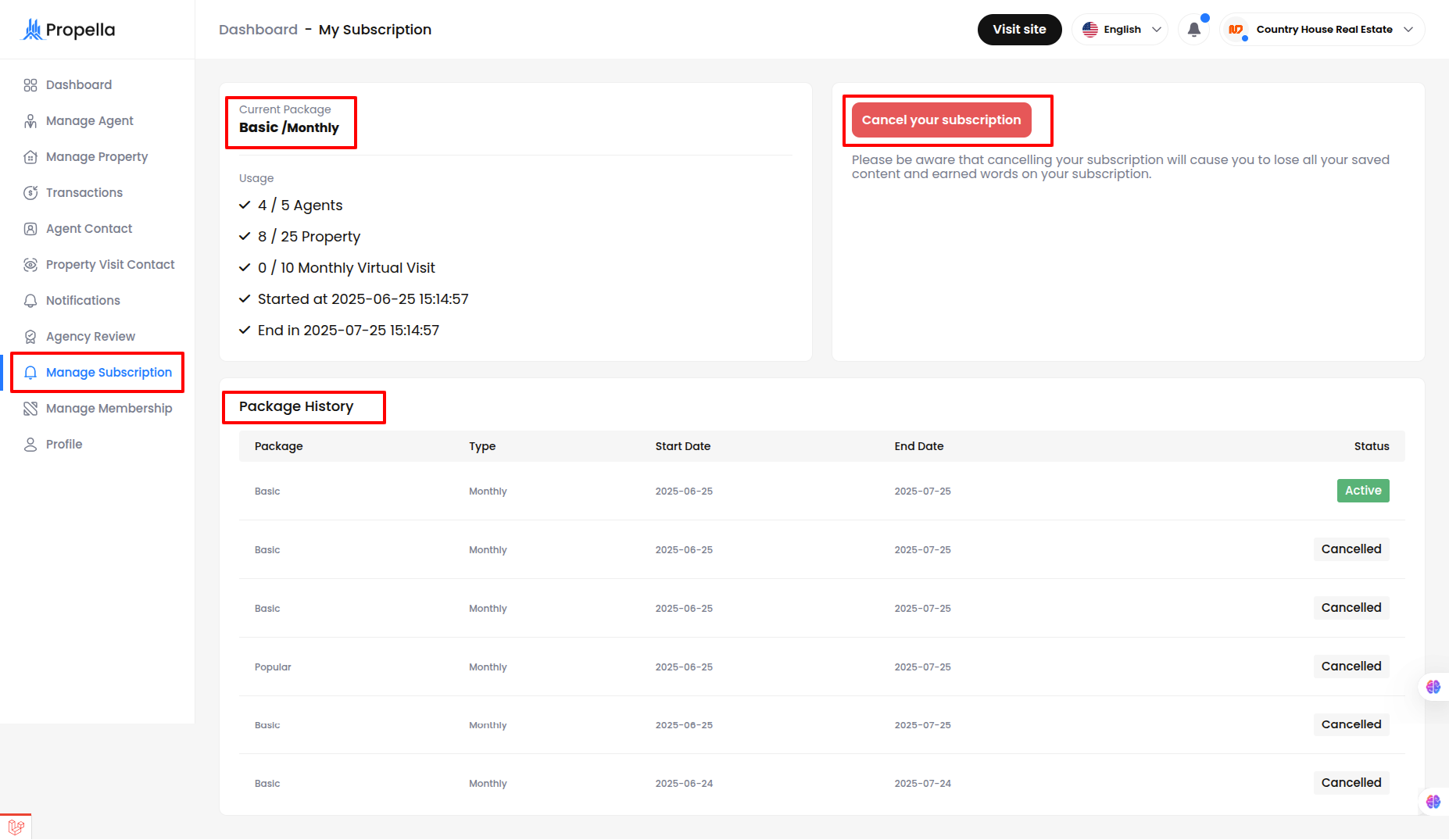Viewport: 1449px width, 840px height.
Task: Click the Dashboard breadcrumb link
Action: click(258, 30)
